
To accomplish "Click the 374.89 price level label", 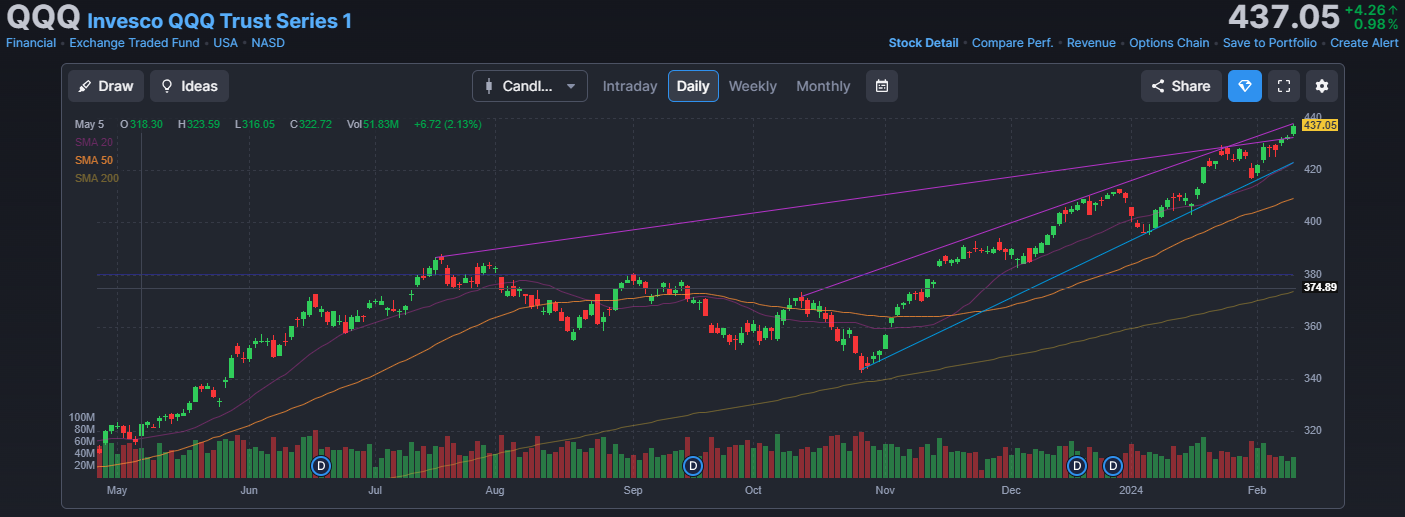I will click(1320, 287).
